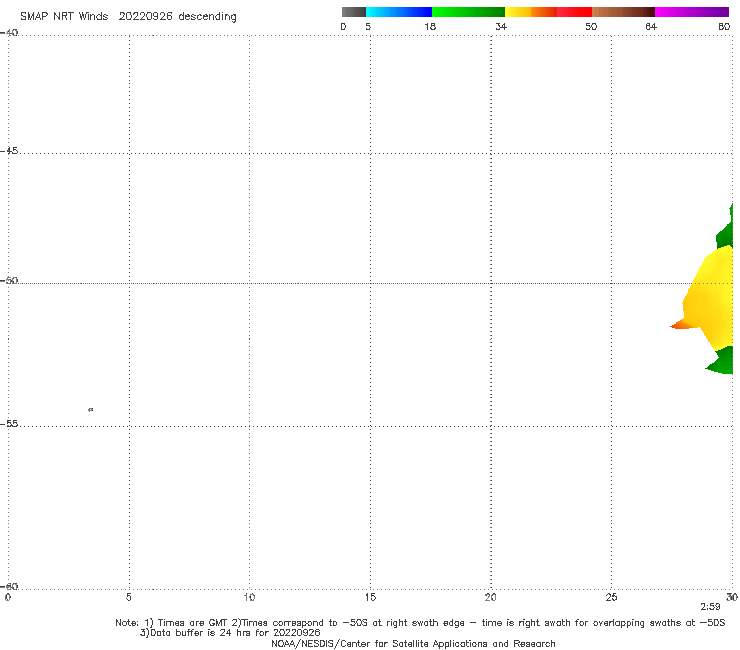Pick the magenta-purple segment of the color bar
Screen dimensions: 740x650
point(692,12)
